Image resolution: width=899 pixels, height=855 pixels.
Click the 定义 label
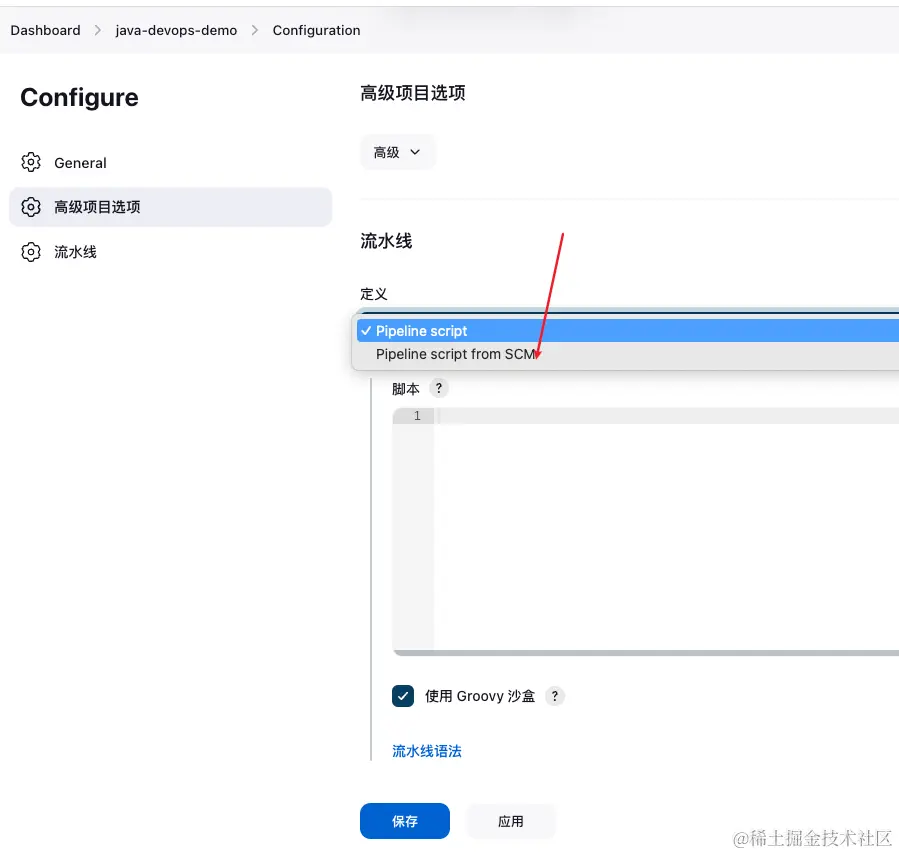(x=374, y=294)
